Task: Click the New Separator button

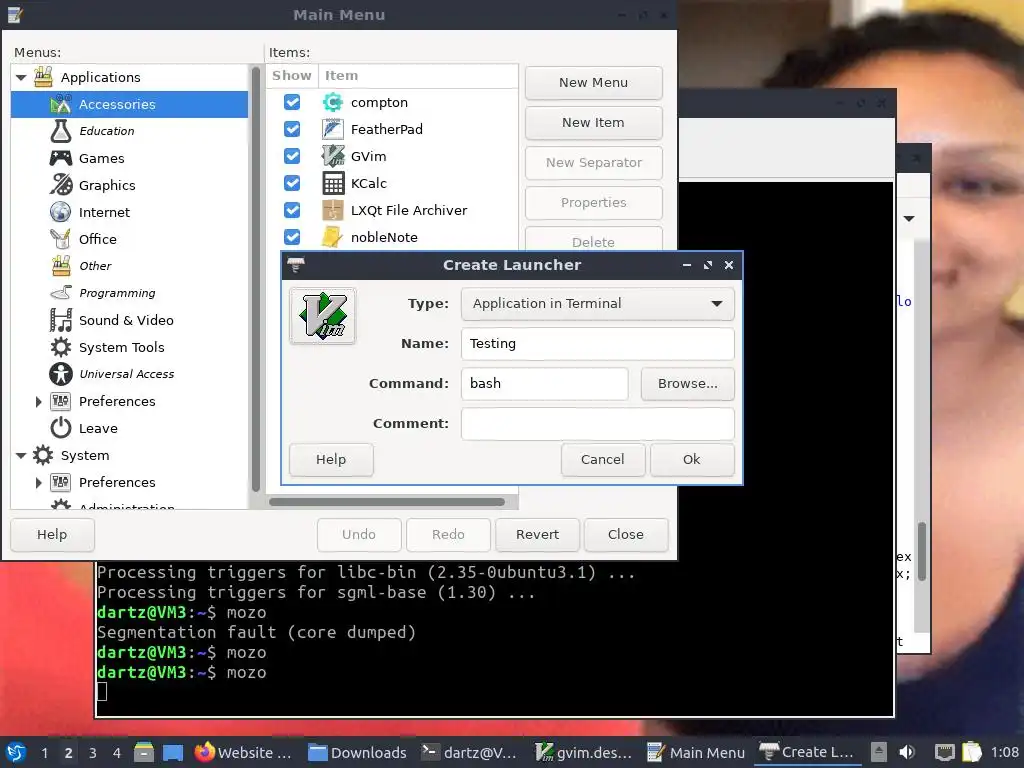Action: (x=594, y=163)
